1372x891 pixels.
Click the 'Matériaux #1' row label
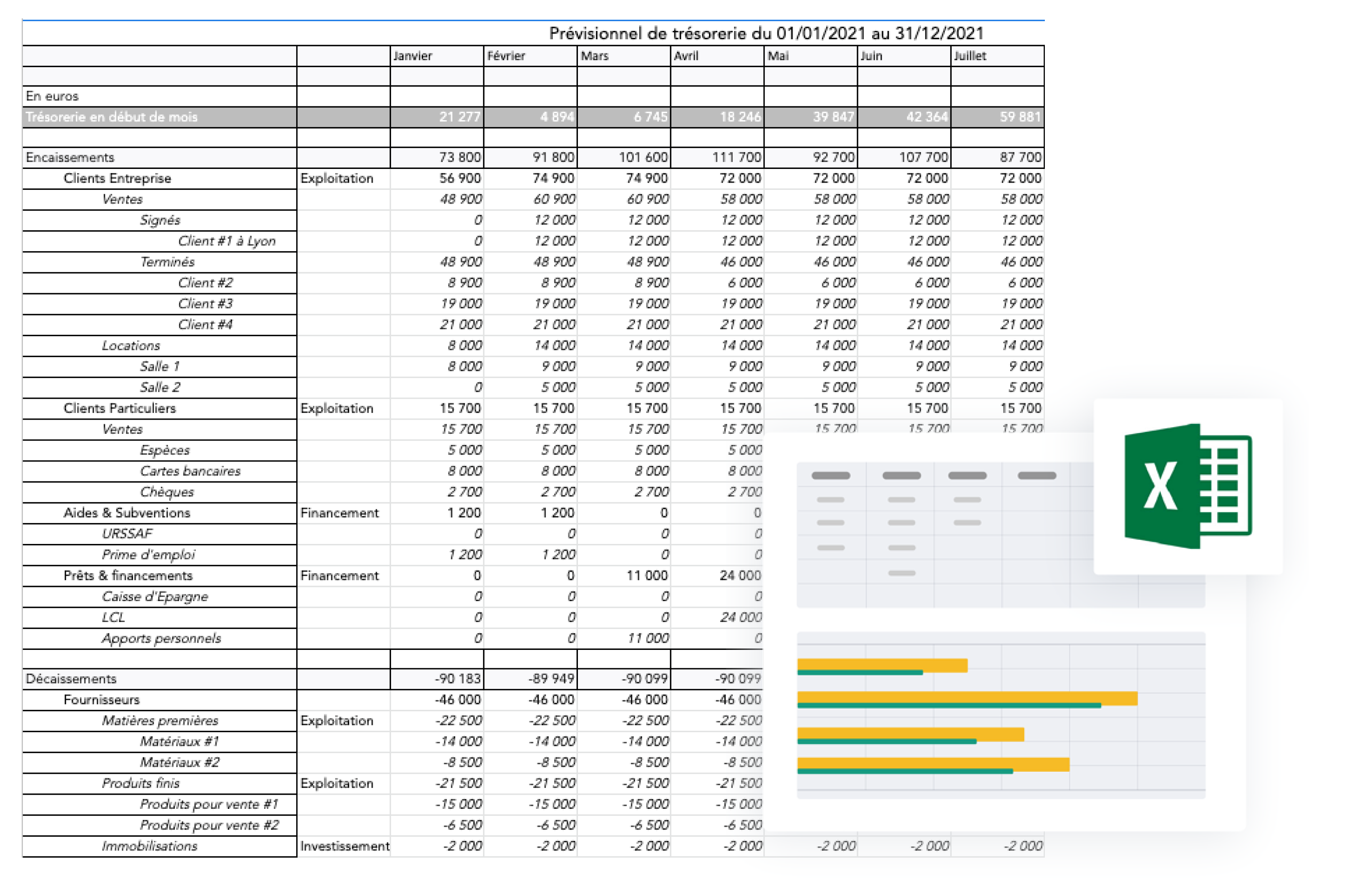click(160, 742)
